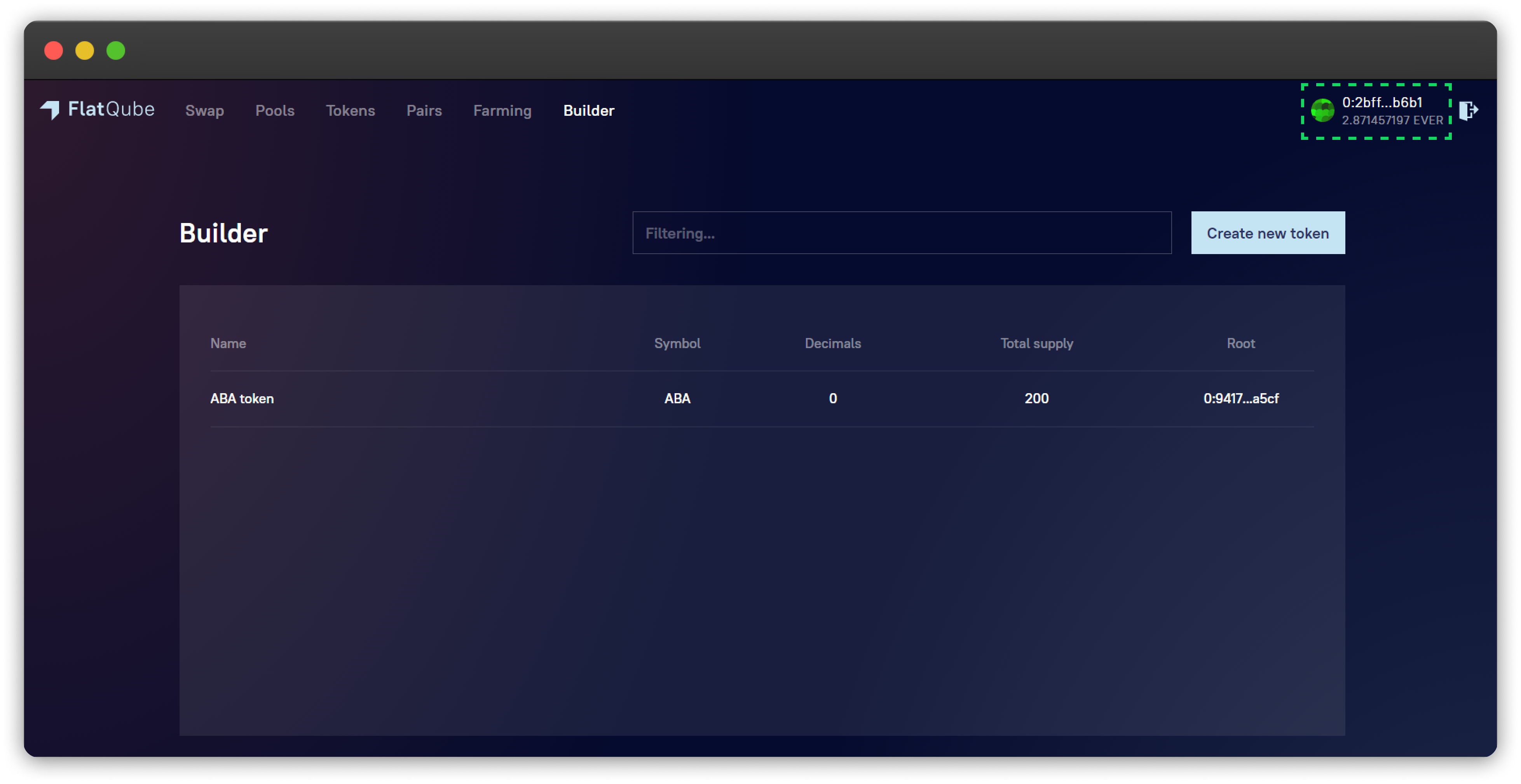Click the Root column header
The height and width of the screenshot is (784, 1521).
click(1240, 343)
